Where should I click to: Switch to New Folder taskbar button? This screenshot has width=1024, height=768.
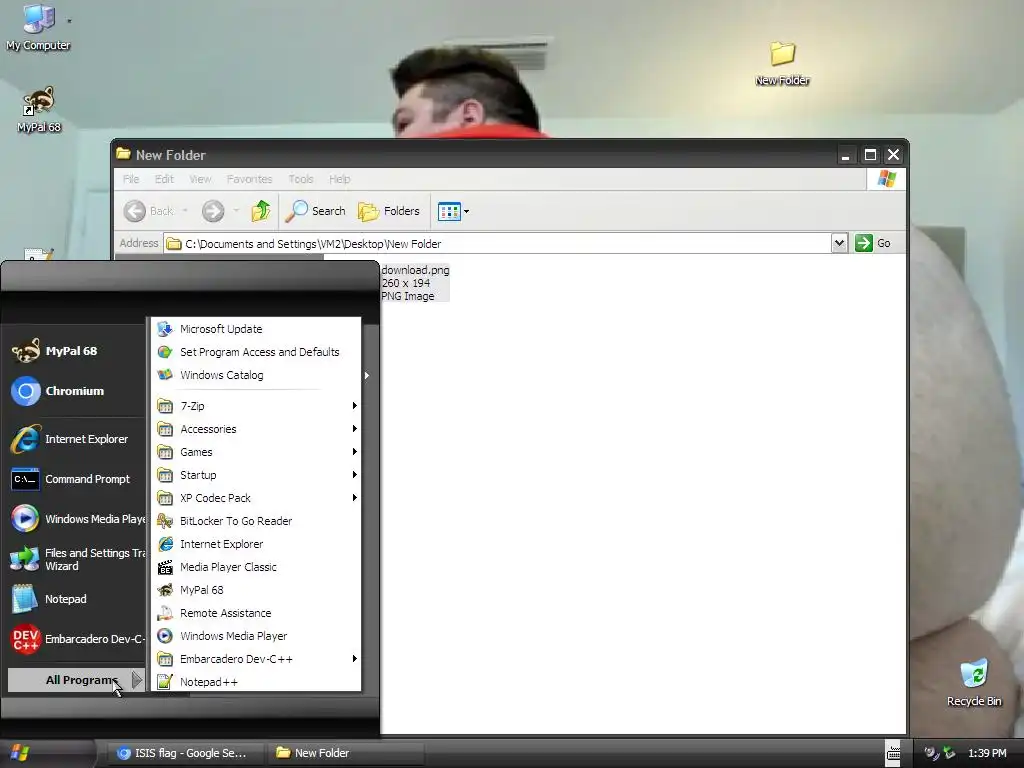(346, 753)
